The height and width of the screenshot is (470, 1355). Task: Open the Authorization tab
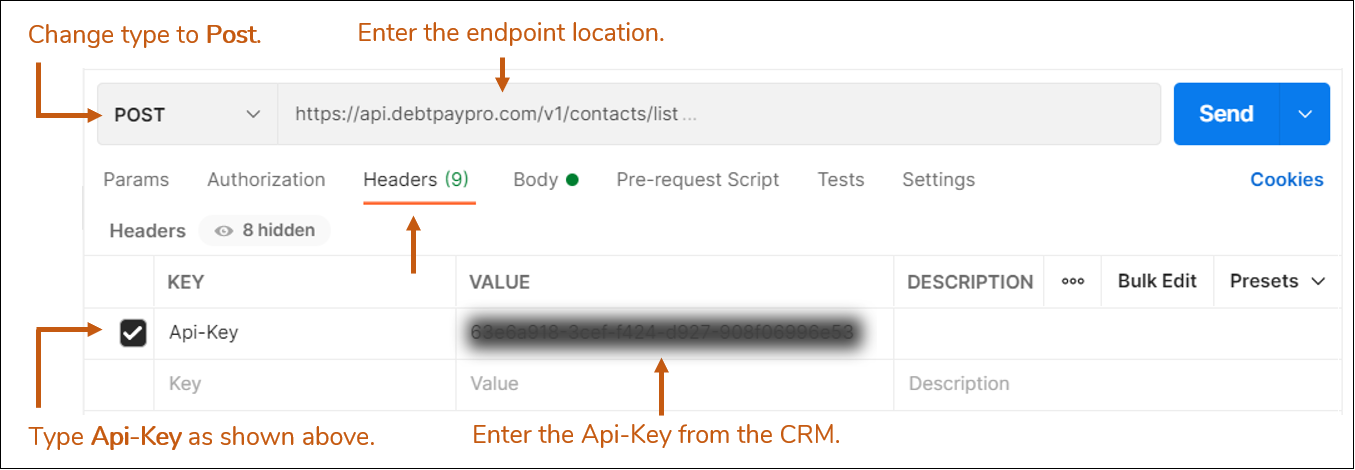click(x=266, y=180)
